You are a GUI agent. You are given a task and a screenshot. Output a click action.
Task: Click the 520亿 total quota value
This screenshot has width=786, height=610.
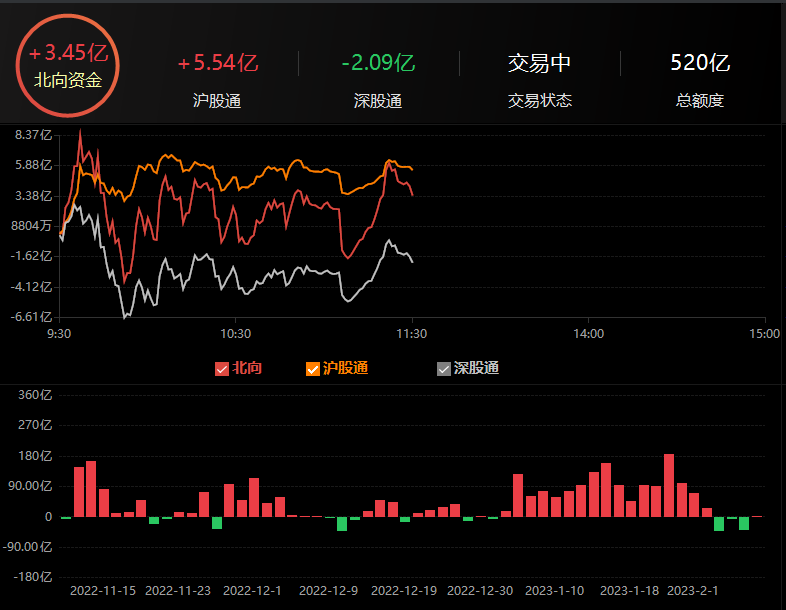(x=700, y=63)
